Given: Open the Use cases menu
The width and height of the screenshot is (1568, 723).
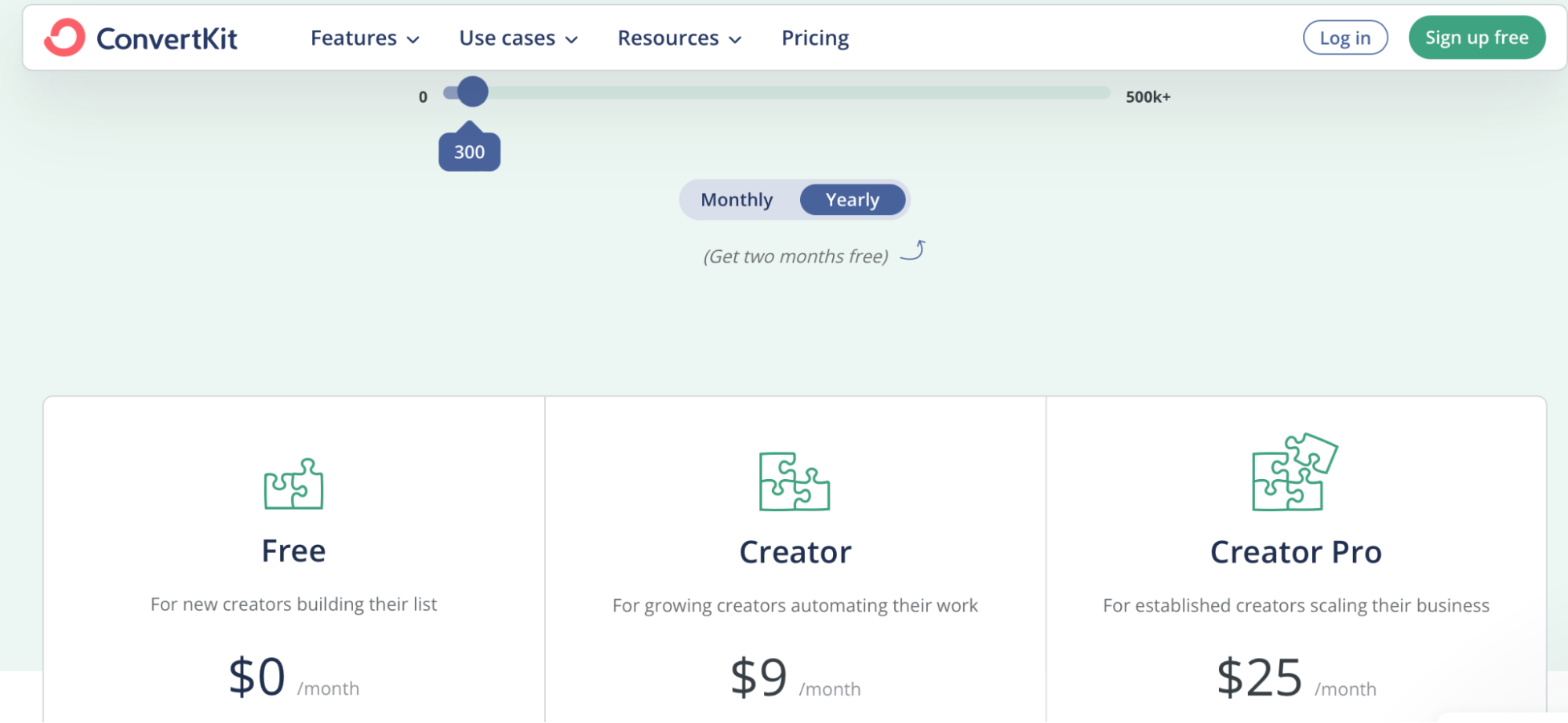Looking at the screenshot, I should click(518, 38).
